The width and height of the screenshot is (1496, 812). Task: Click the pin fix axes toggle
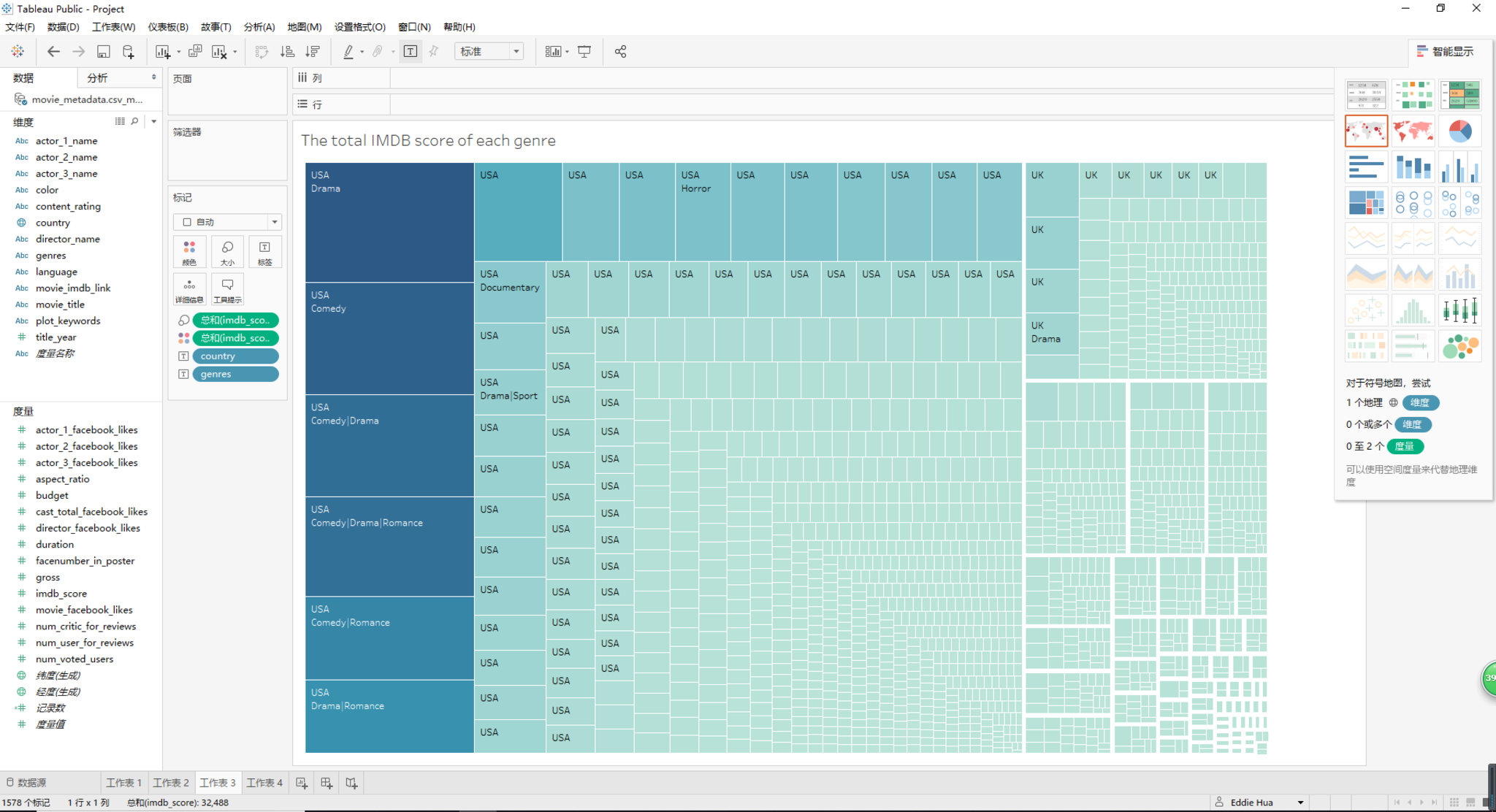click(x=434, y=51)
